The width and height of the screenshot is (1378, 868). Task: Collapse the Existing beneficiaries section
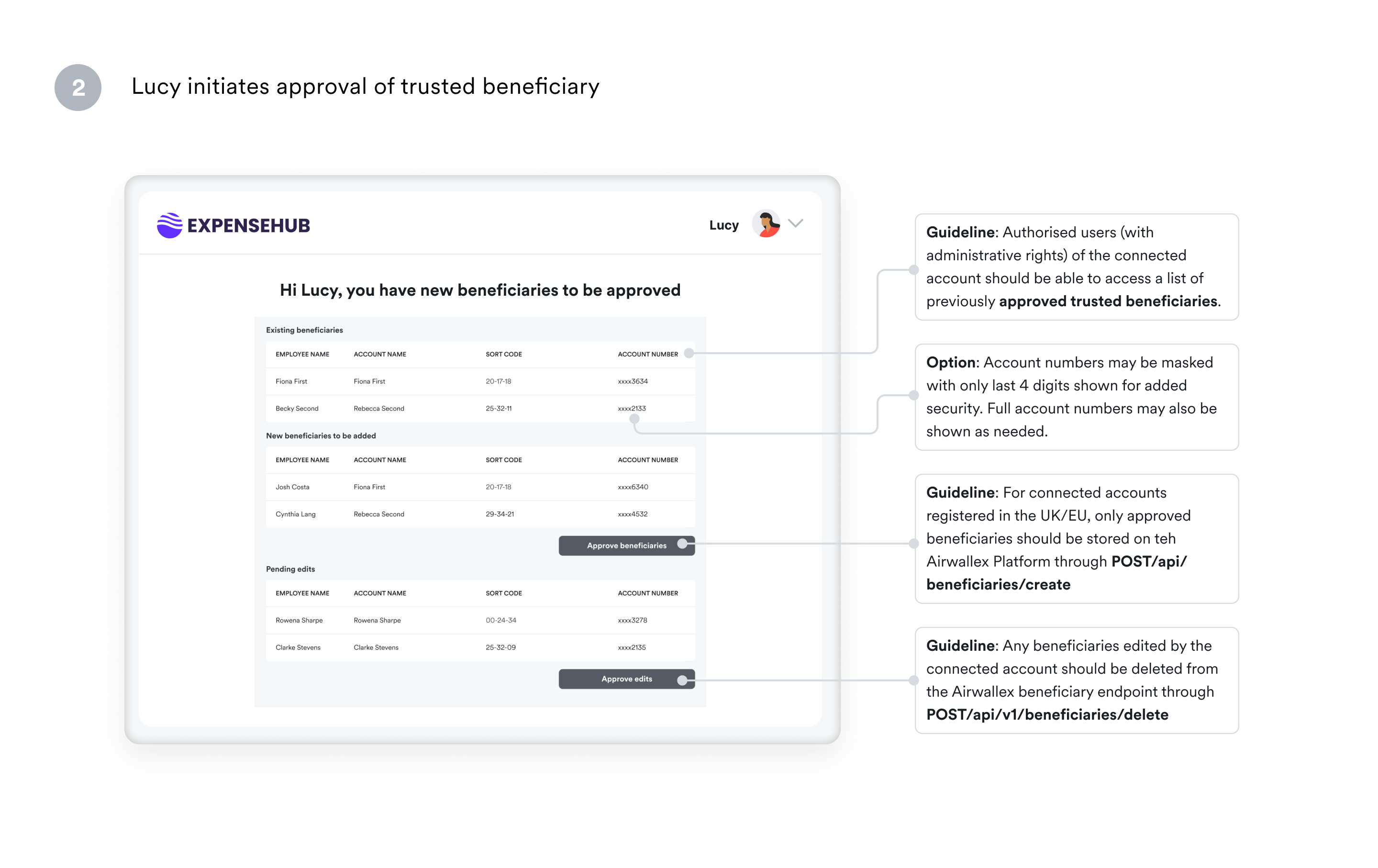click(304, 330)
